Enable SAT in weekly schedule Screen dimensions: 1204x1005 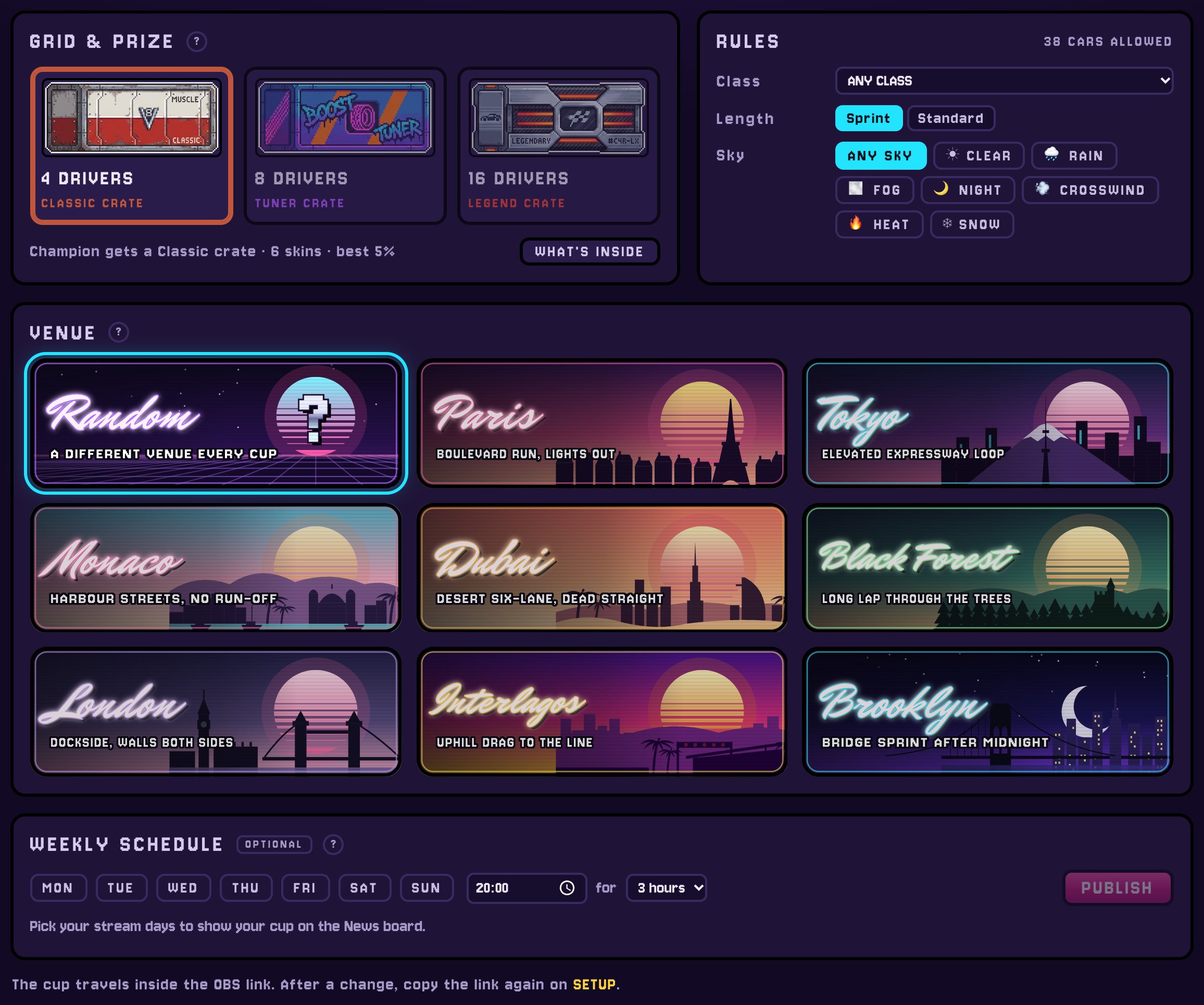point(363,887)
